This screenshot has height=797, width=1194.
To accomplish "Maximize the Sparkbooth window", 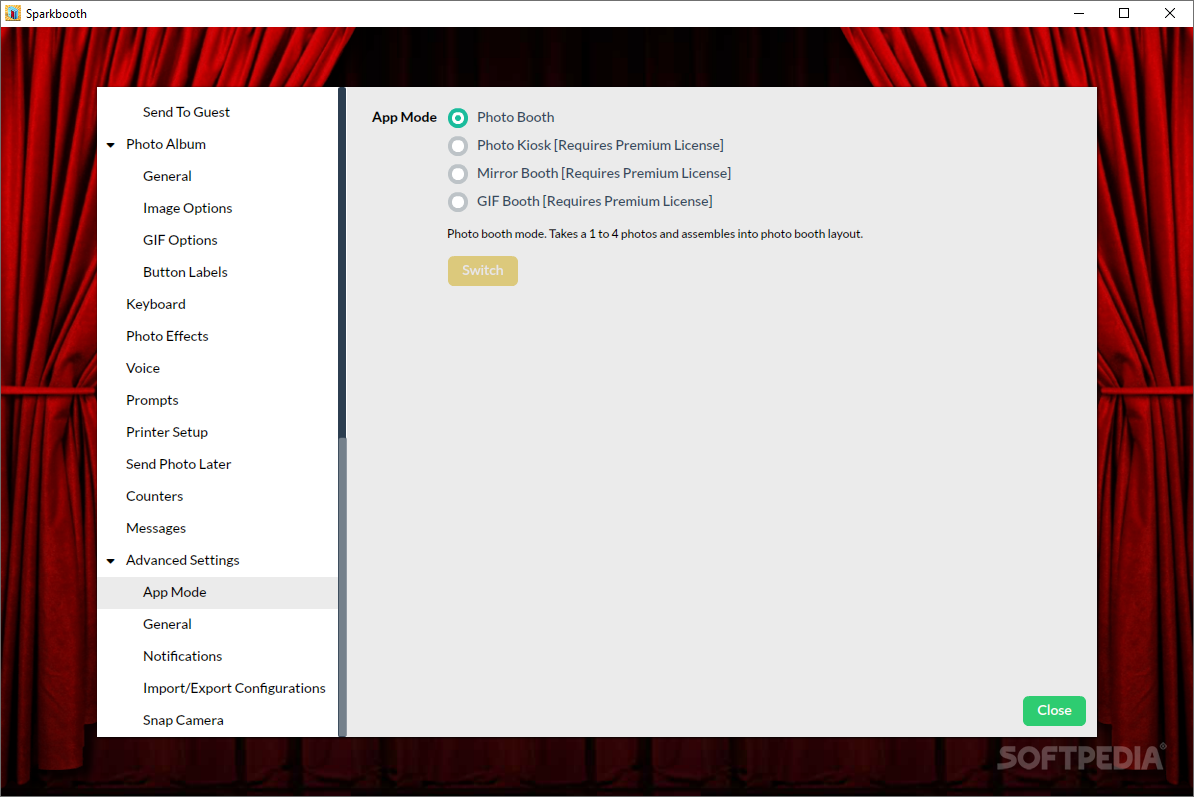I will pyautogui.click(x=1124, y=13).
